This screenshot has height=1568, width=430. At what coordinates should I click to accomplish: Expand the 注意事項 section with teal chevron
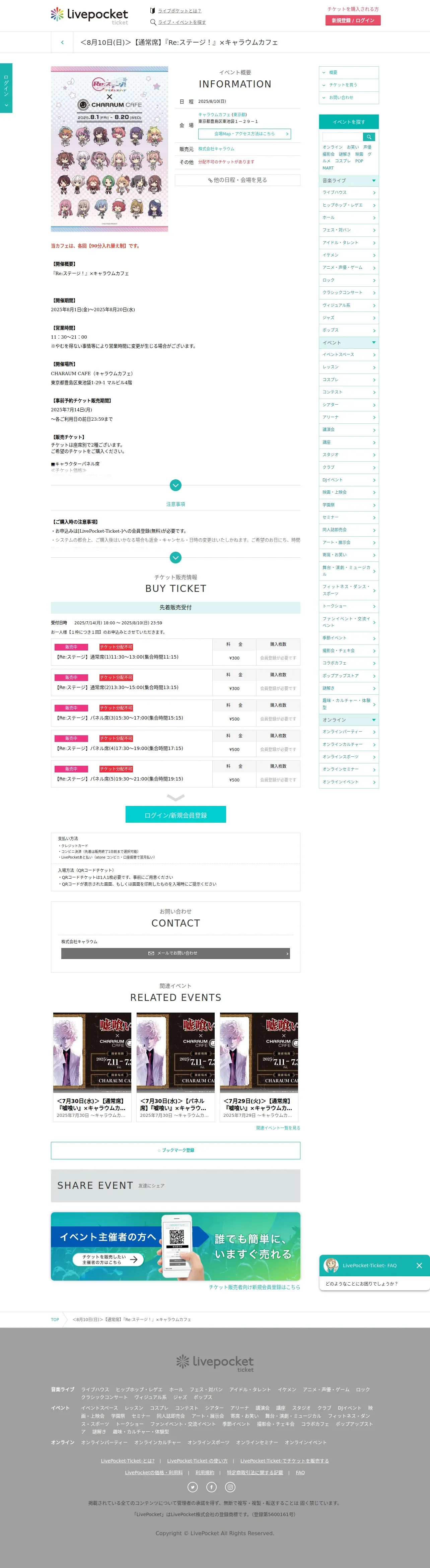[176, 557]
